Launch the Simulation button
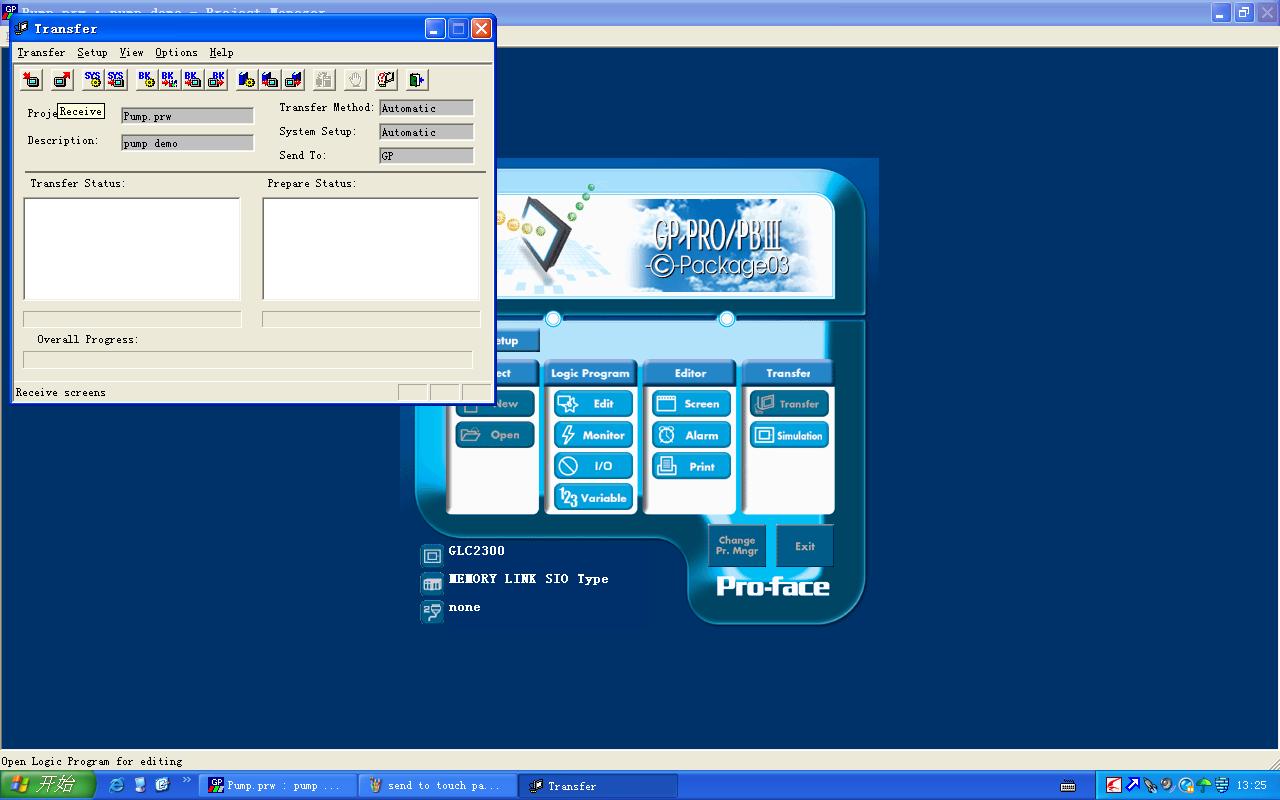 [x=789, y=435]
